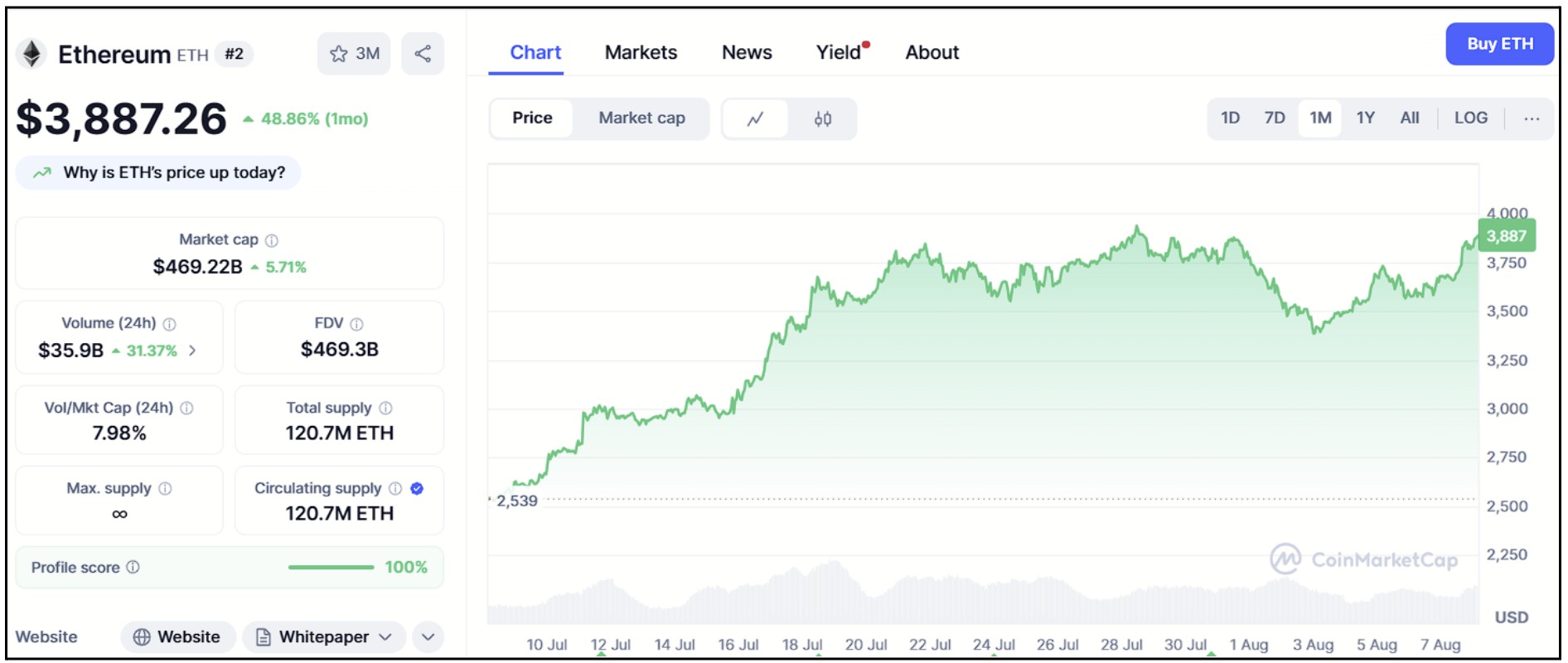Click the blue verified badge for circulating supply

[x=417, y=488]
